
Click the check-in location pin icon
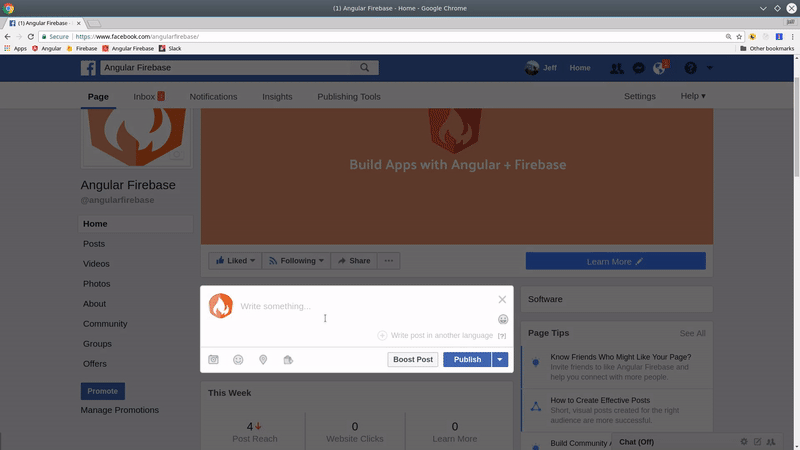[x=263, y=360]
